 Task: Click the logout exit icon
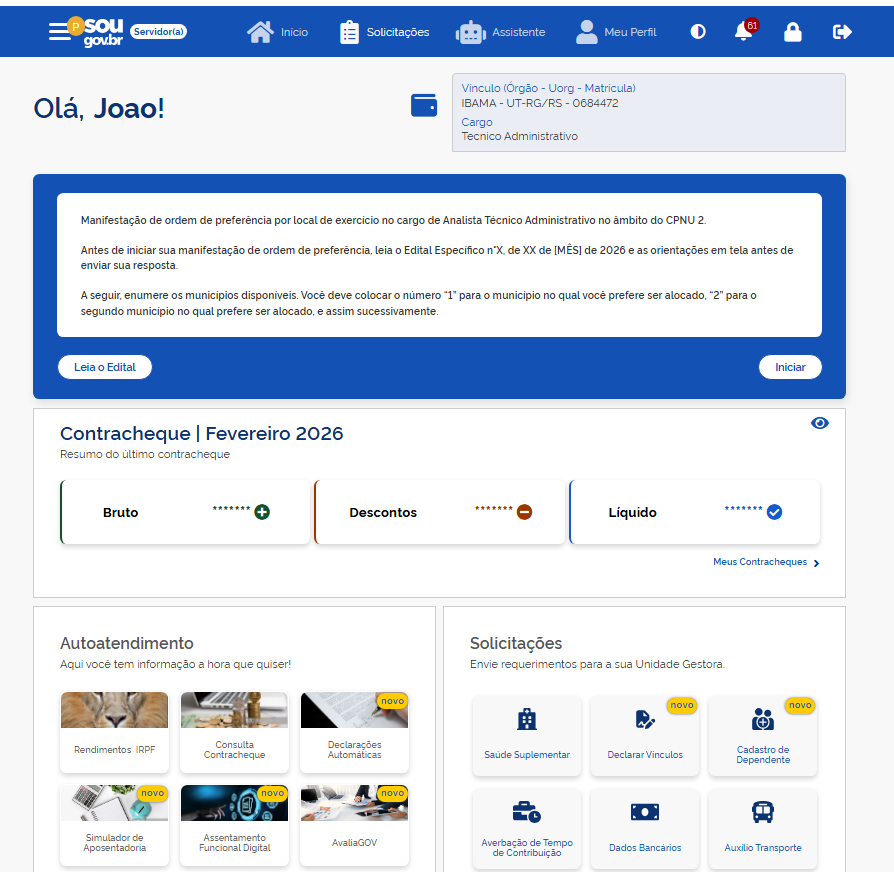842,31
